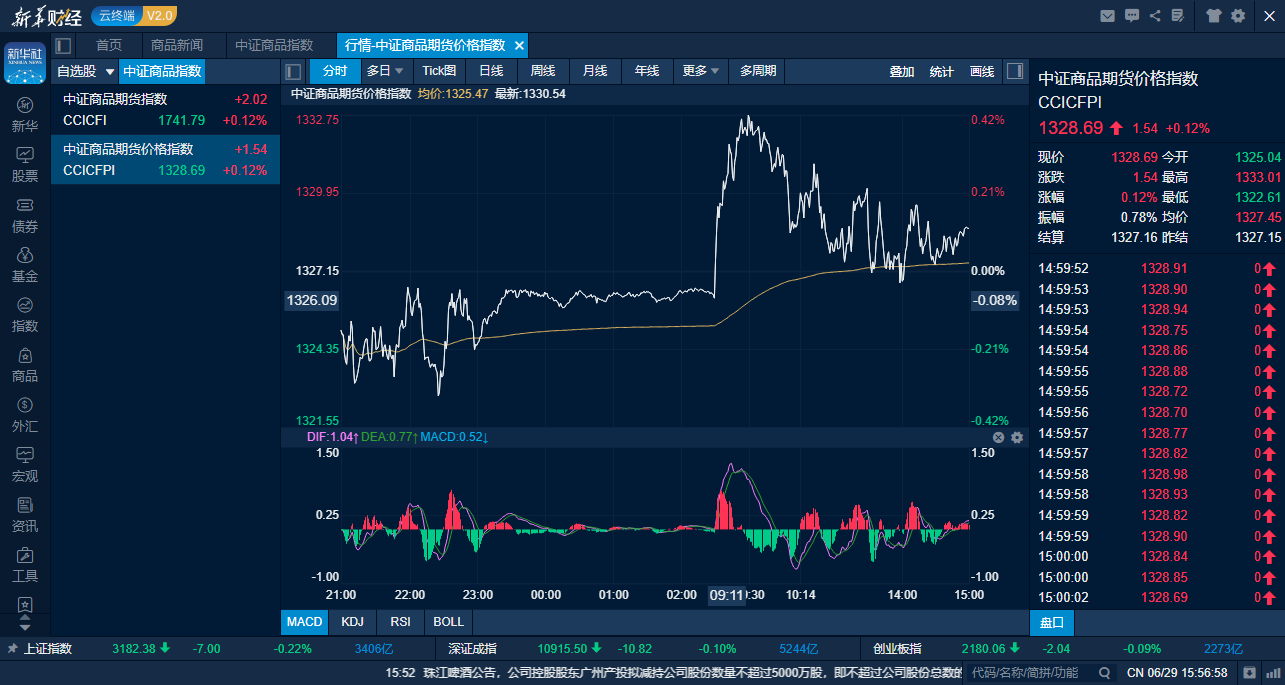Open the chat message bubble icon
Screen dimensions: 1285x685
(x=1132, y=15)
